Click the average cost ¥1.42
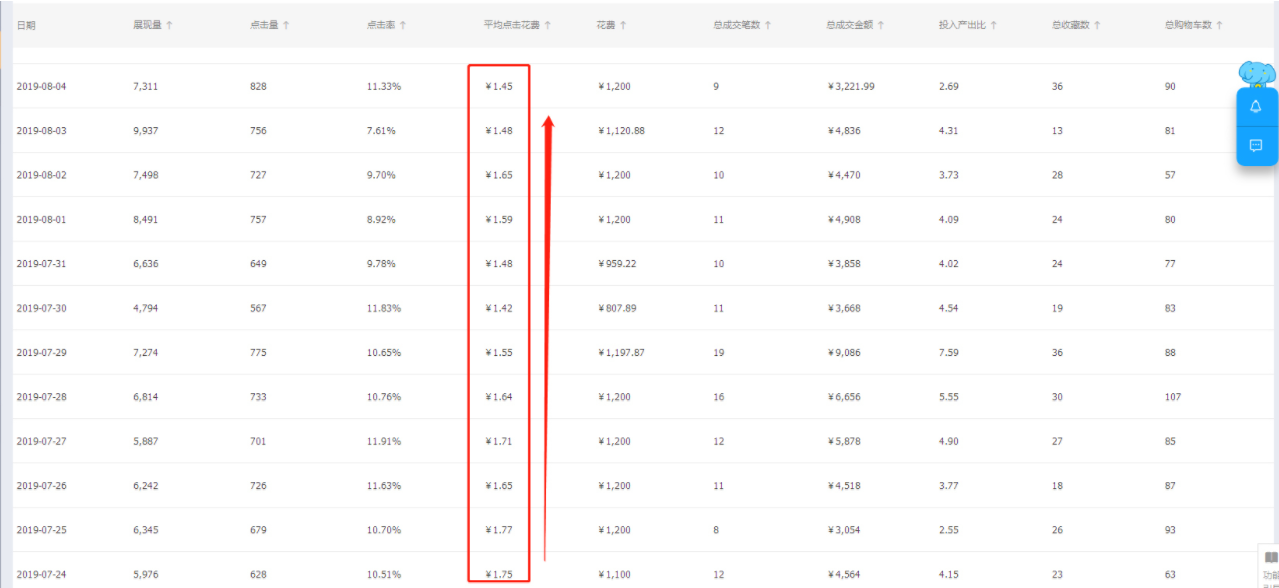The width and height of the screenshot is (1279, 588). click(x=499, y=308)
